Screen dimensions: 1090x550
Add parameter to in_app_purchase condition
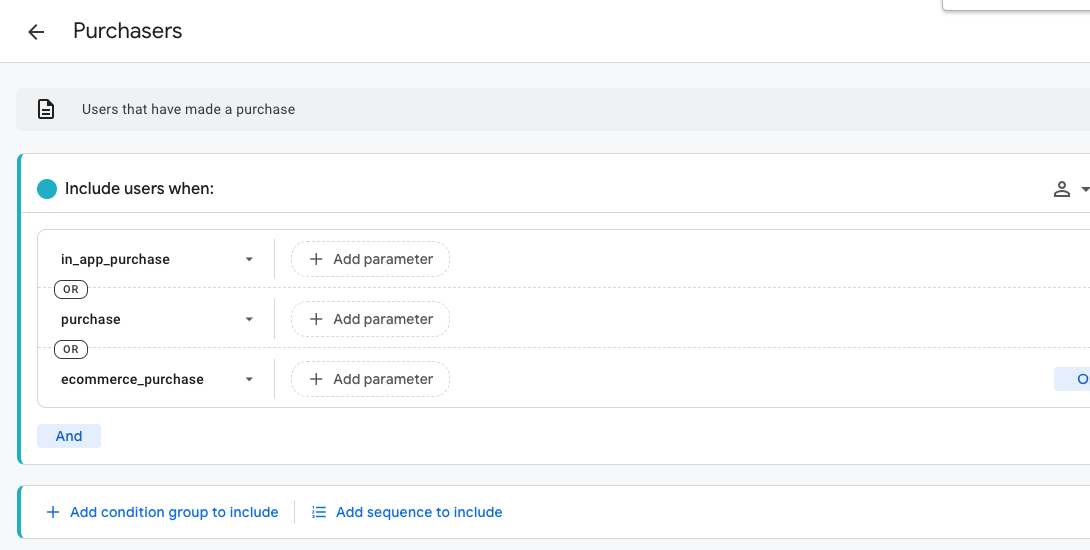[371, 259]
